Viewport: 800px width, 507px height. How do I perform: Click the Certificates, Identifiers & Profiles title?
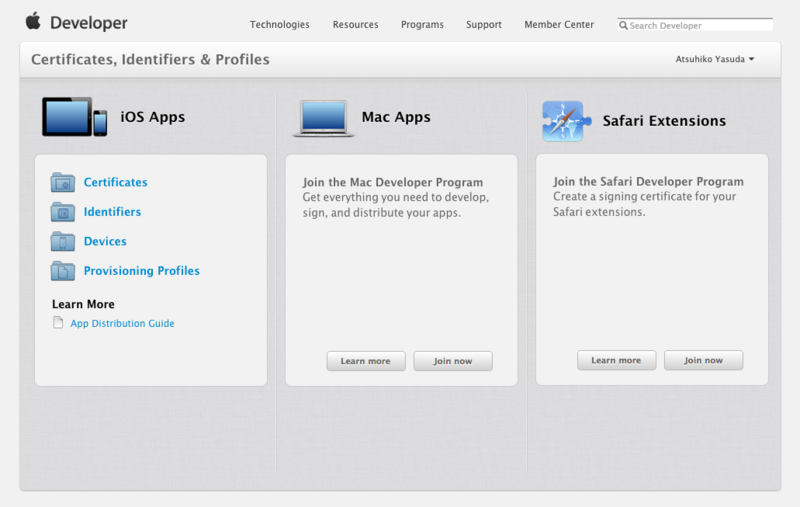click(x=151, y=60)
